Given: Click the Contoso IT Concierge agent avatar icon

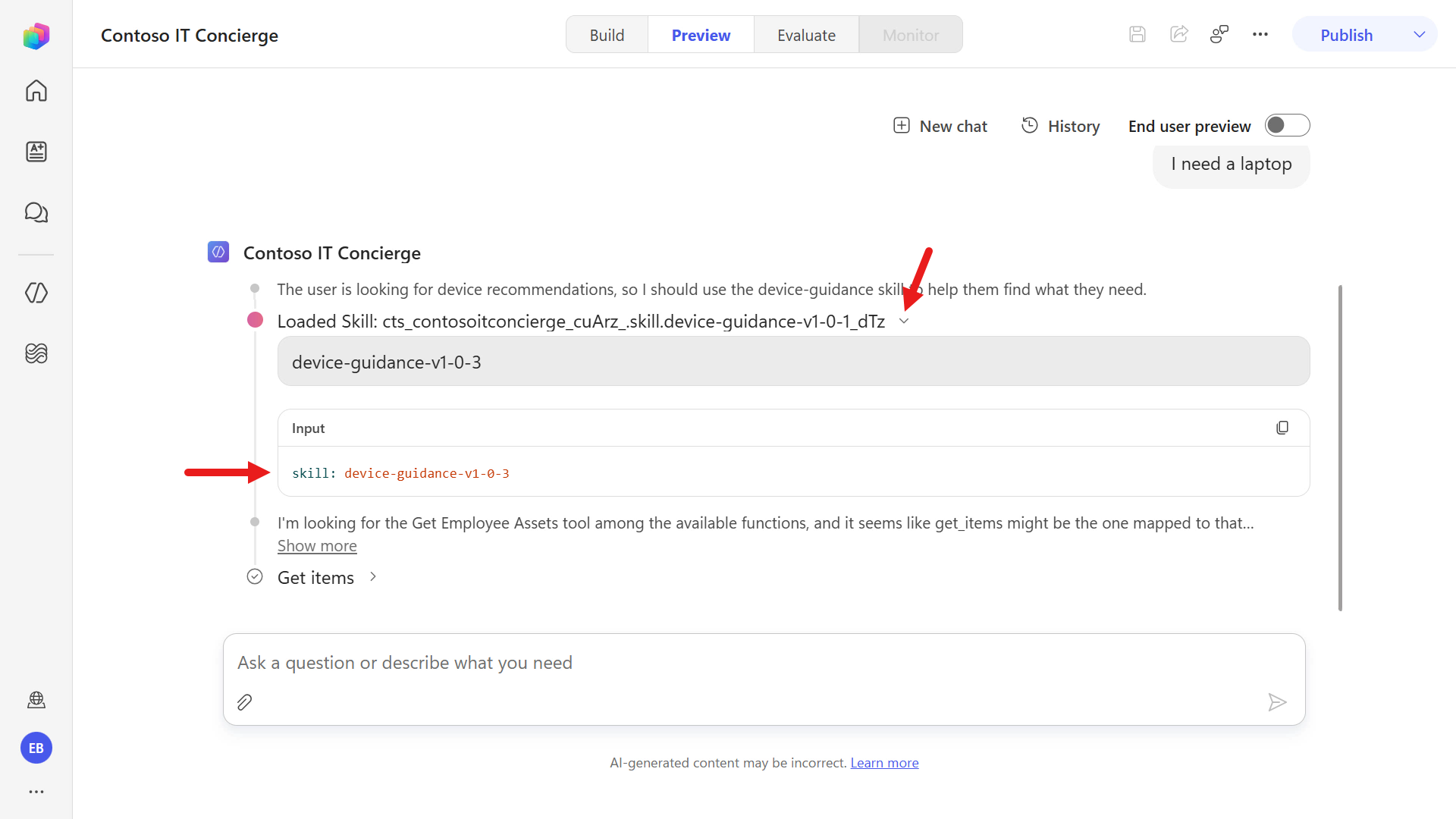Looking at the screenshot, I should pyautogui.click(x=218, y=252).
